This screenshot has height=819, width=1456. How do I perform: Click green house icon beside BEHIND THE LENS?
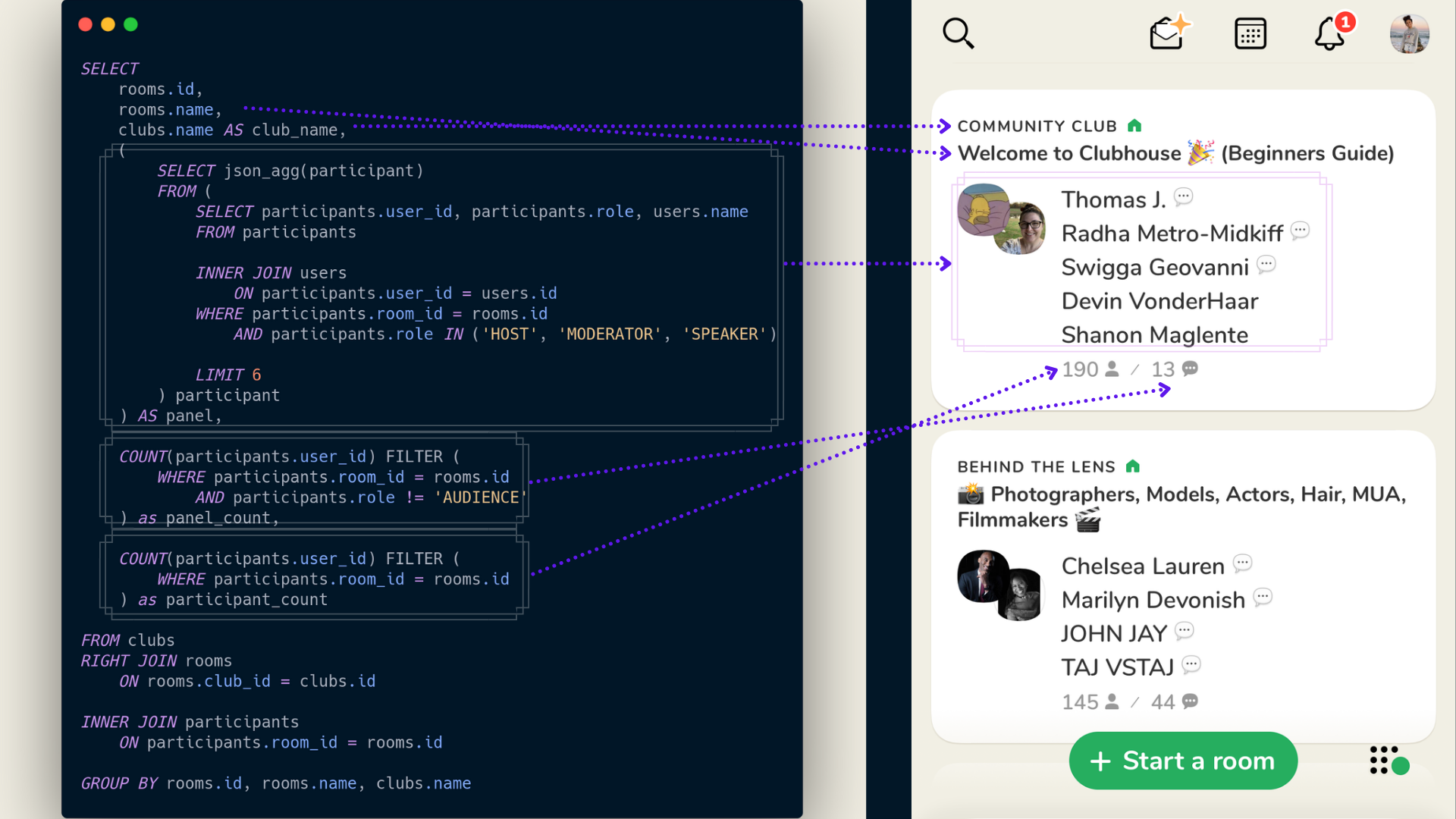pyautogui.click(x=1133, y=466)
